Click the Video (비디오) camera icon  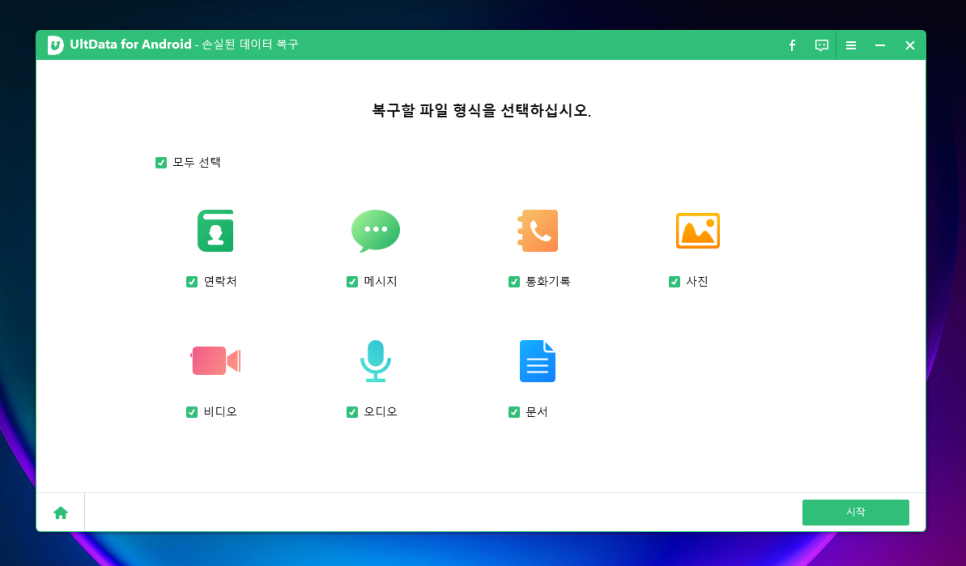[x=215, y=361]
